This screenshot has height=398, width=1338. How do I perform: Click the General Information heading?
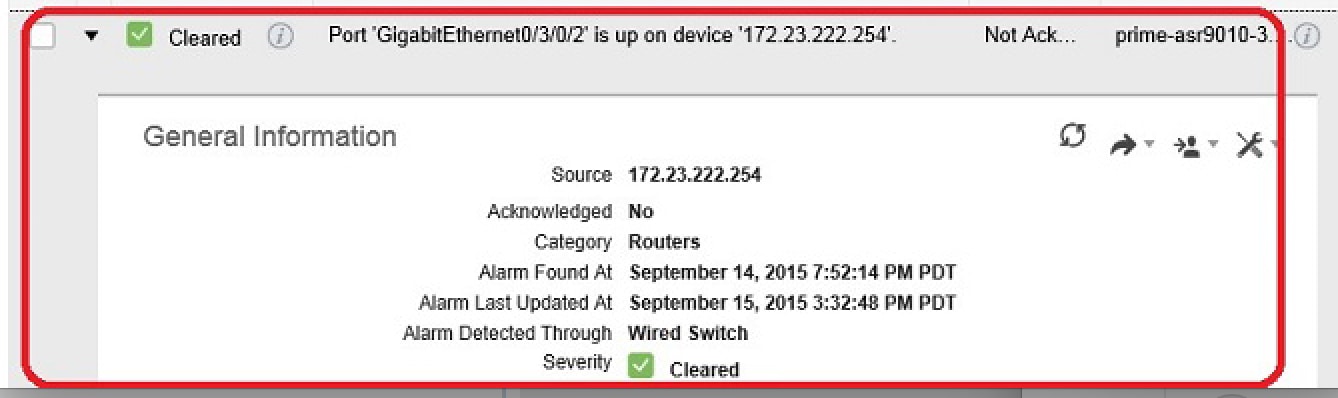pyautogui.click(x=270, y=136)
